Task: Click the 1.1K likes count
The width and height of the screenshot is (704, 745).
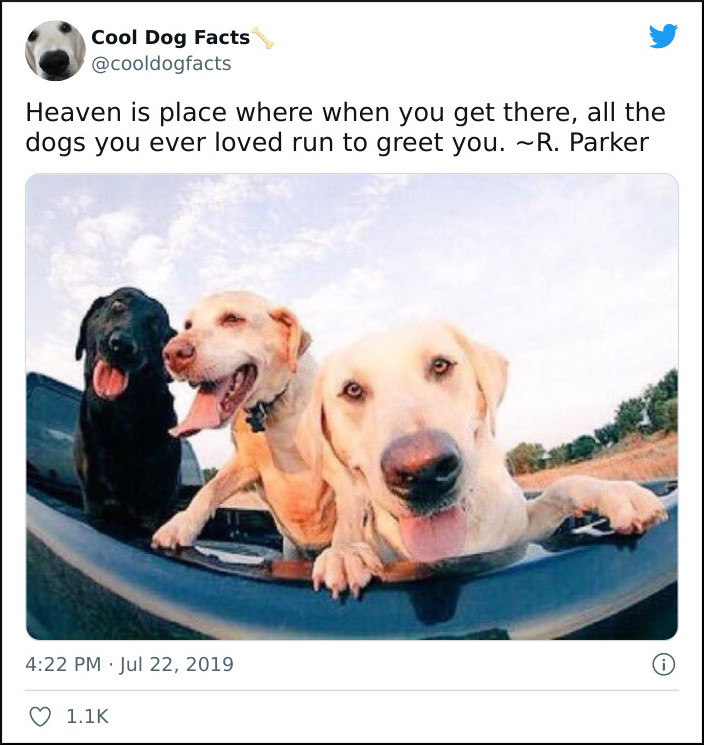Action: pos(87,716)
